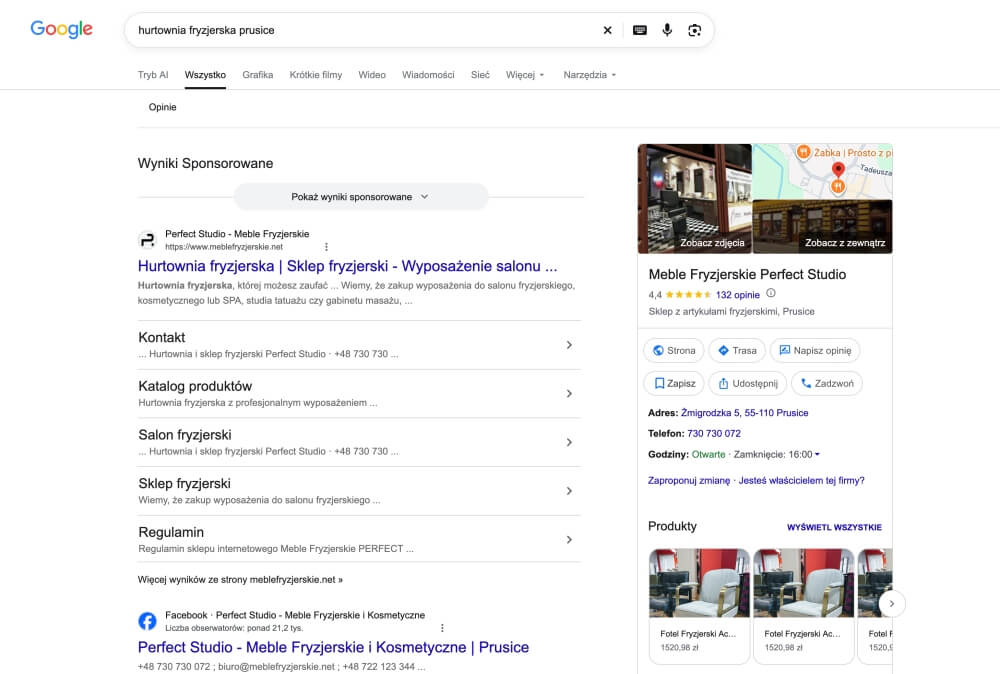Switch to the Grafika tab
The height and width of the screenshot is (674, 1000).
258,75
